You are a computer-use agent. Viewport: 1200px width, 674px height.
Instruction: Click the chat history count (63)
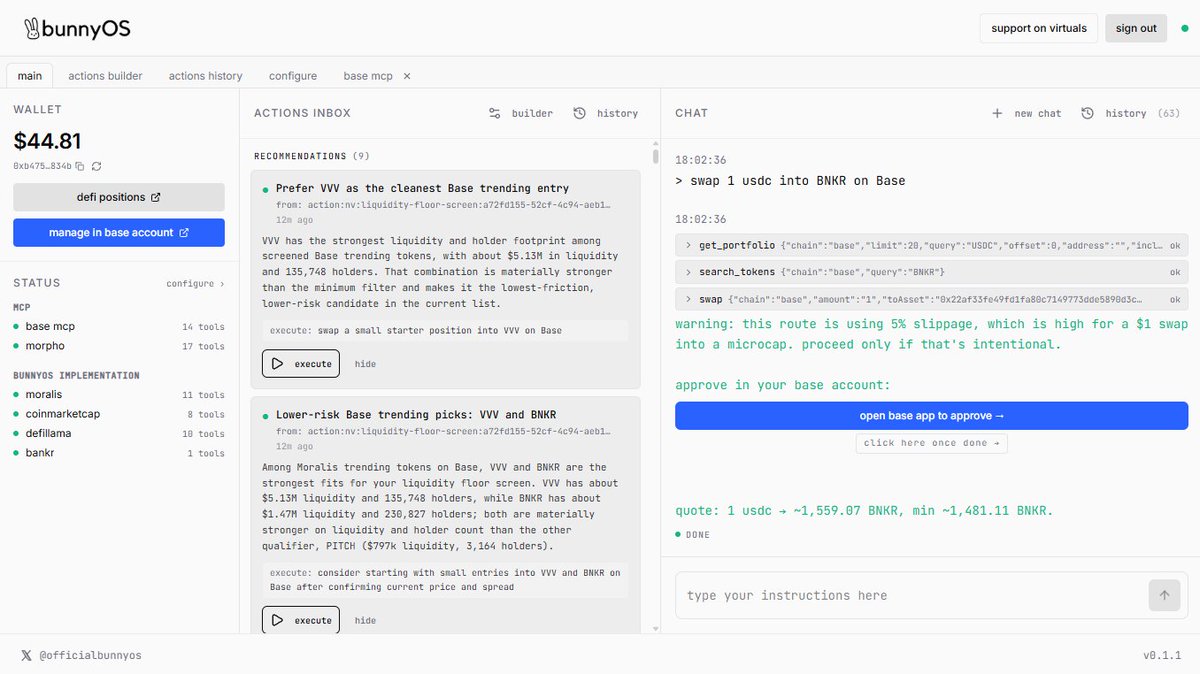tap(1168, 113)
